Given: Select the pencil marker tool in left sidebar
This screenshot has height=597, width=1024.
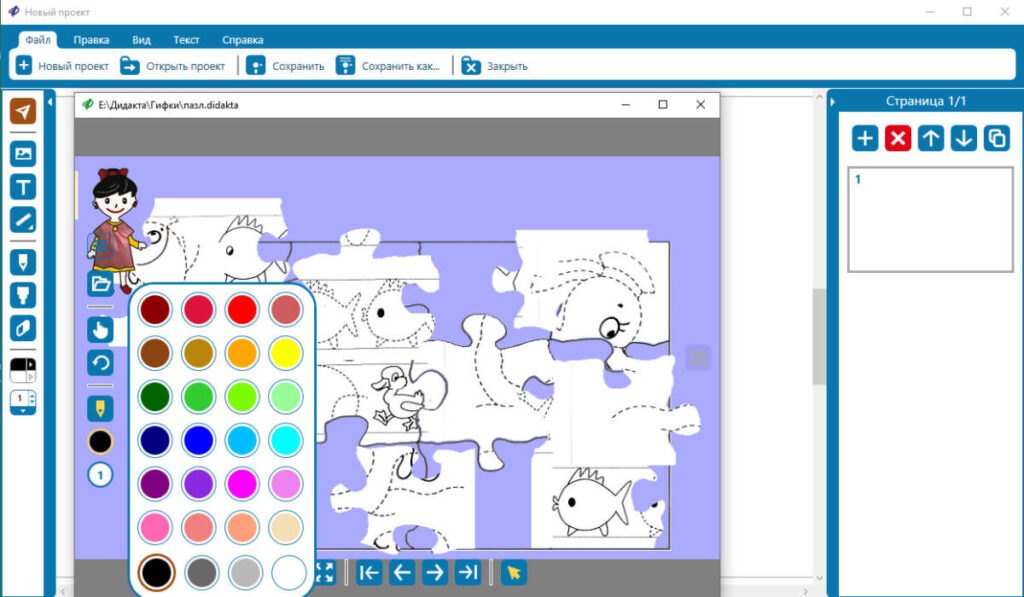Looking at the screenshot, I should click(x=23, y=263).
